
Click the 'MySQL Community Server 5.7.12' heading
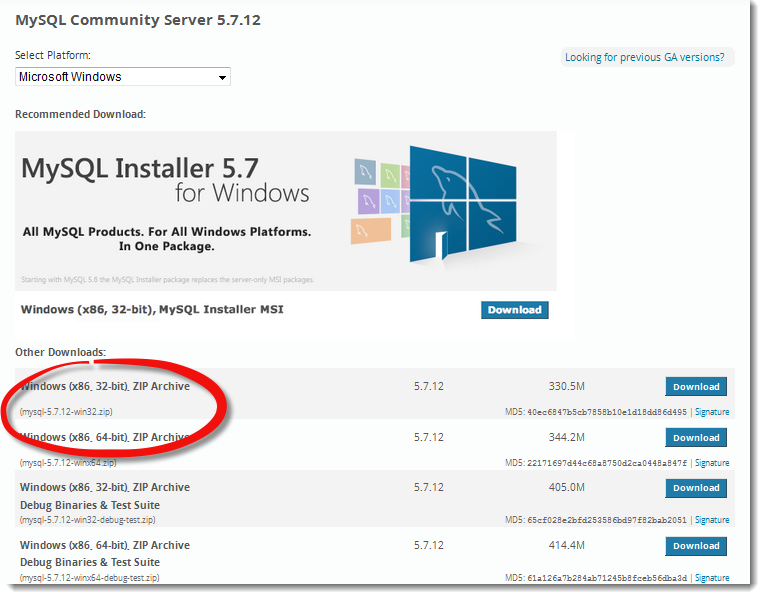[138, 20]
